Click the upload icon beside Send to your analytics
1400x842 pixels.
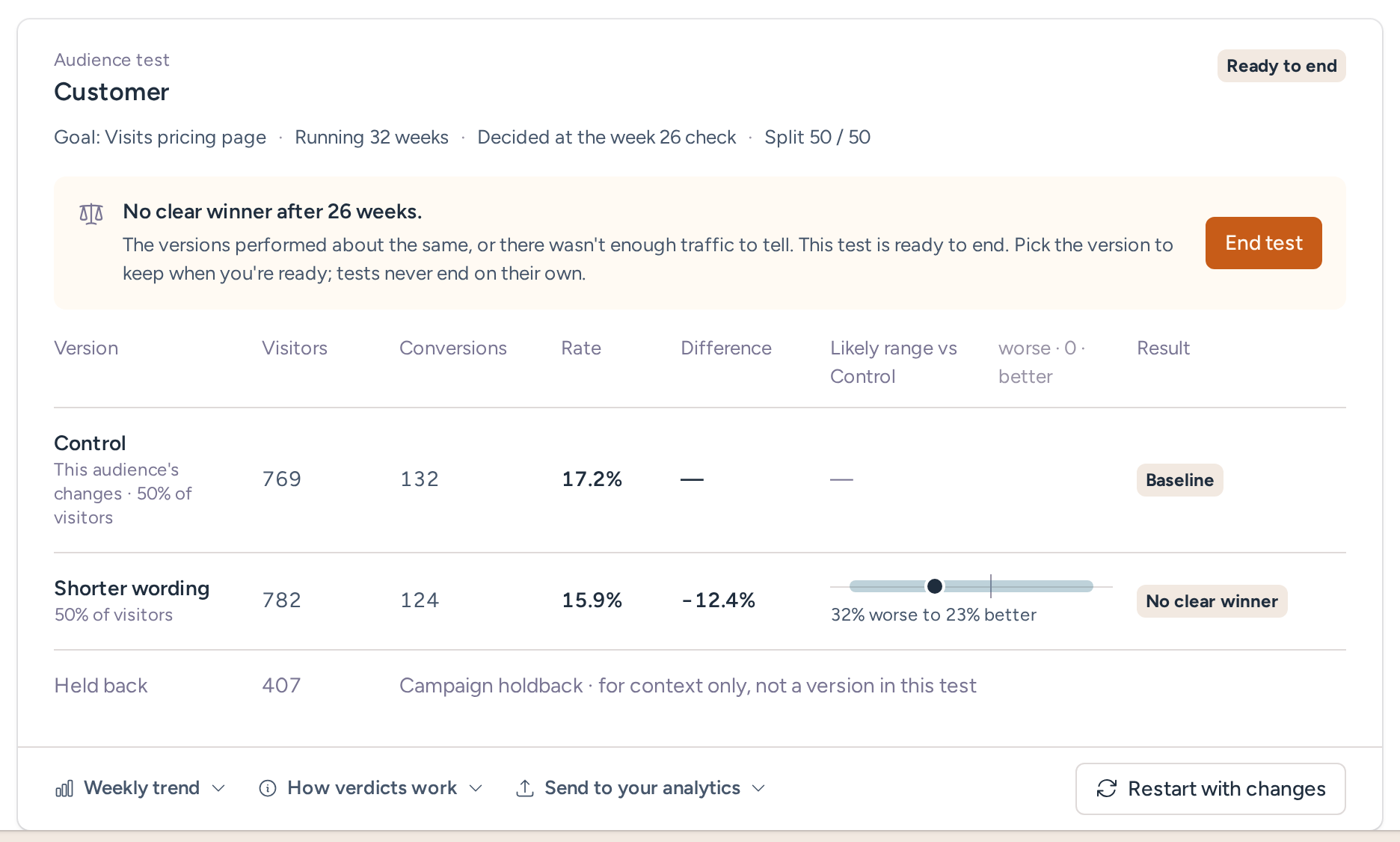[x=525, y=788]
